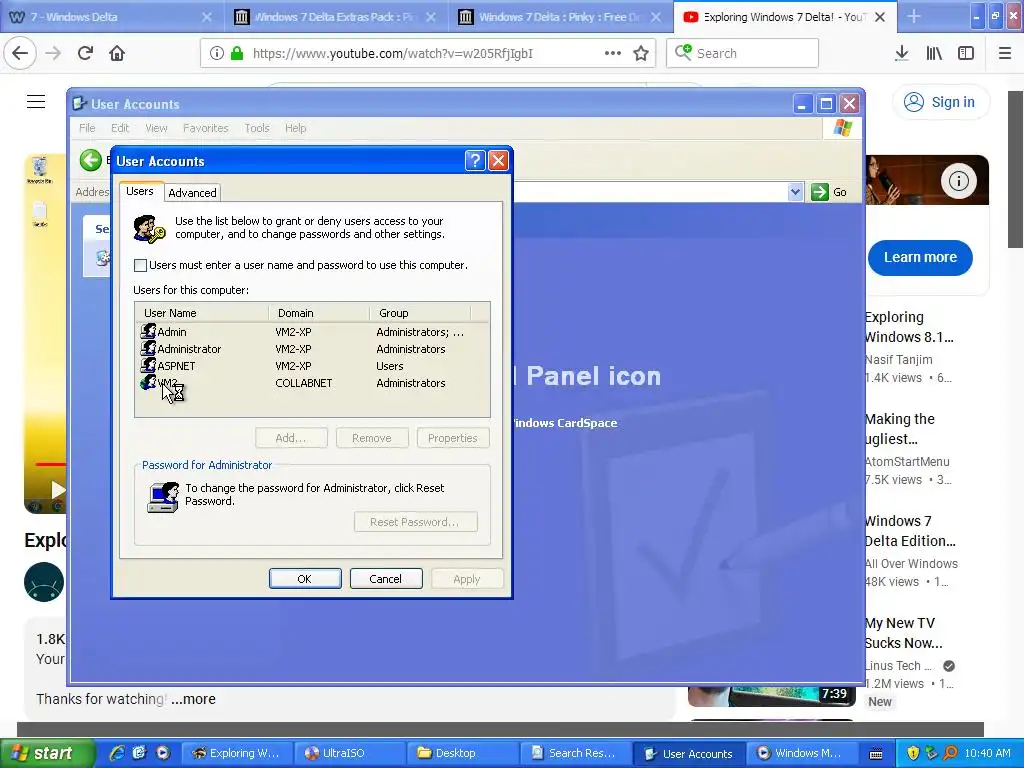Click the Properties button
This screenshot has height=768, width=1024.
453,438
